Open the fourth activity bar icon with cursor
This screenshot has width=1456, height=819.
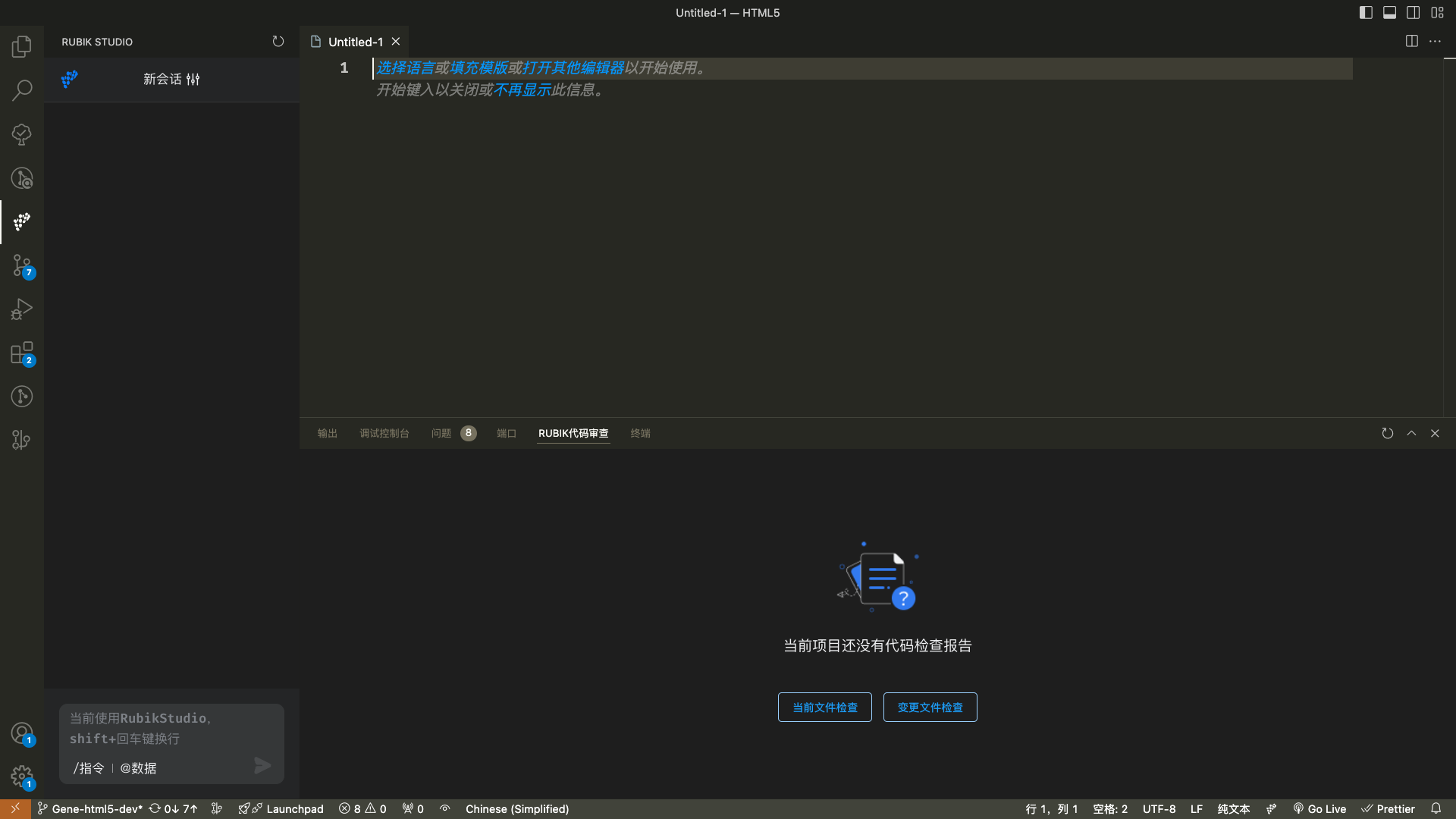coord(22,178)
